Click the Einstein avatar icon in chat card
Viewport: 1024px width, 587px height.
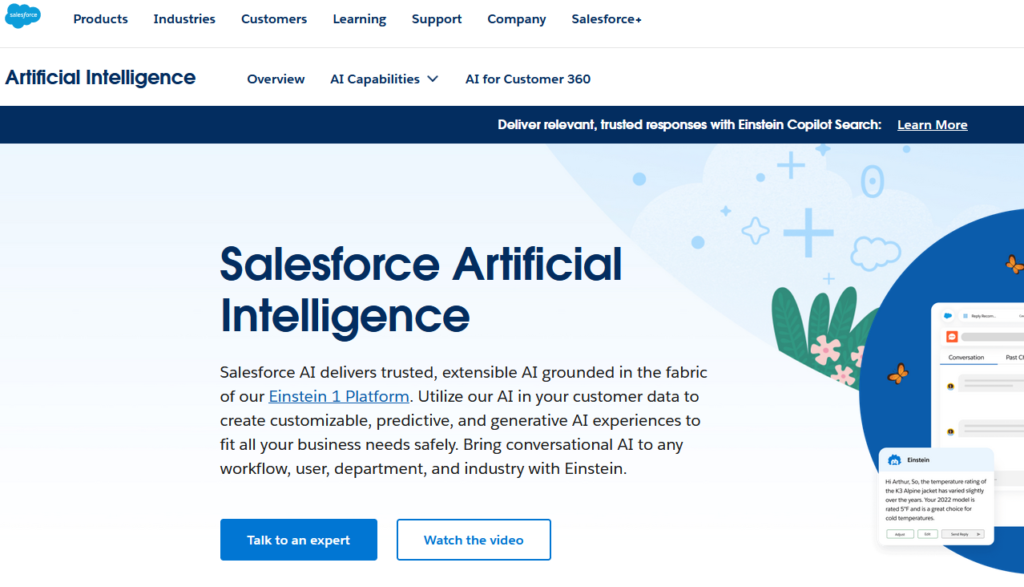(893, 460)
